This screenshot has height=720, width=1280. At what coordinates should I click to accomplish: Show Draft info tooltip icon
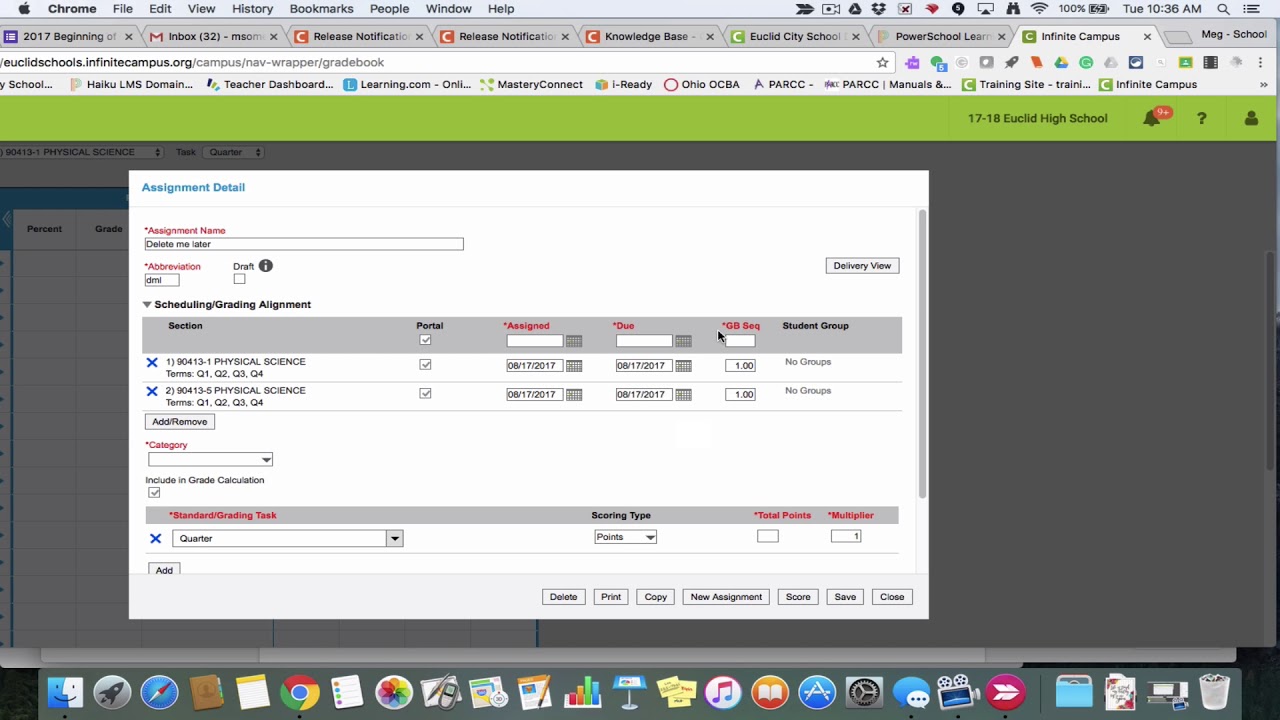(x=265, y=266)
